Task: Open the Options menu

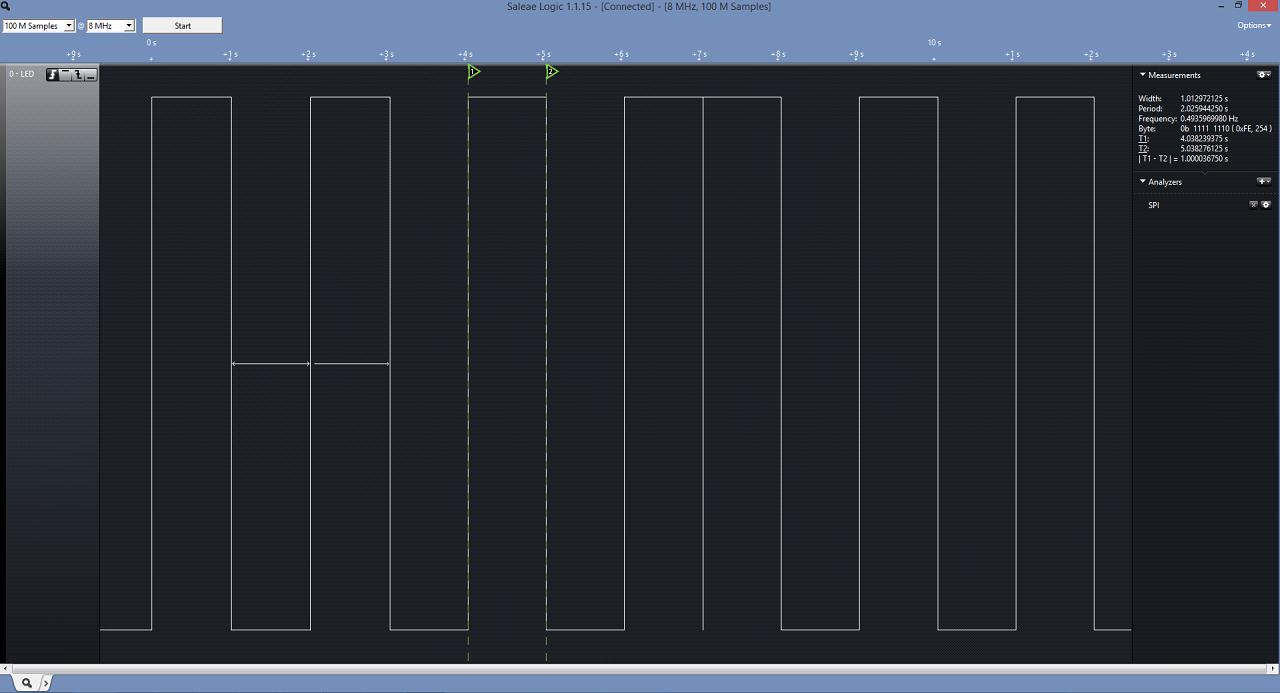Action: click(1254, 26)
